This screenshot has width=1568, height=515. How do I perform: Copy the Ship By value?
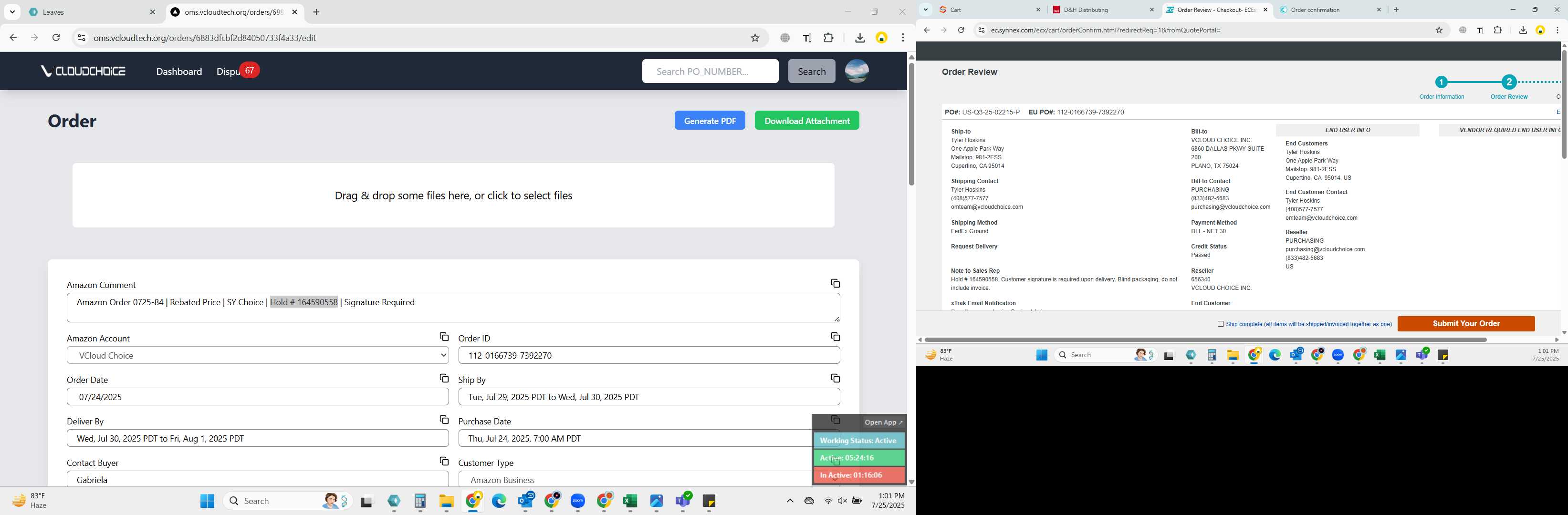pos(835,378)
